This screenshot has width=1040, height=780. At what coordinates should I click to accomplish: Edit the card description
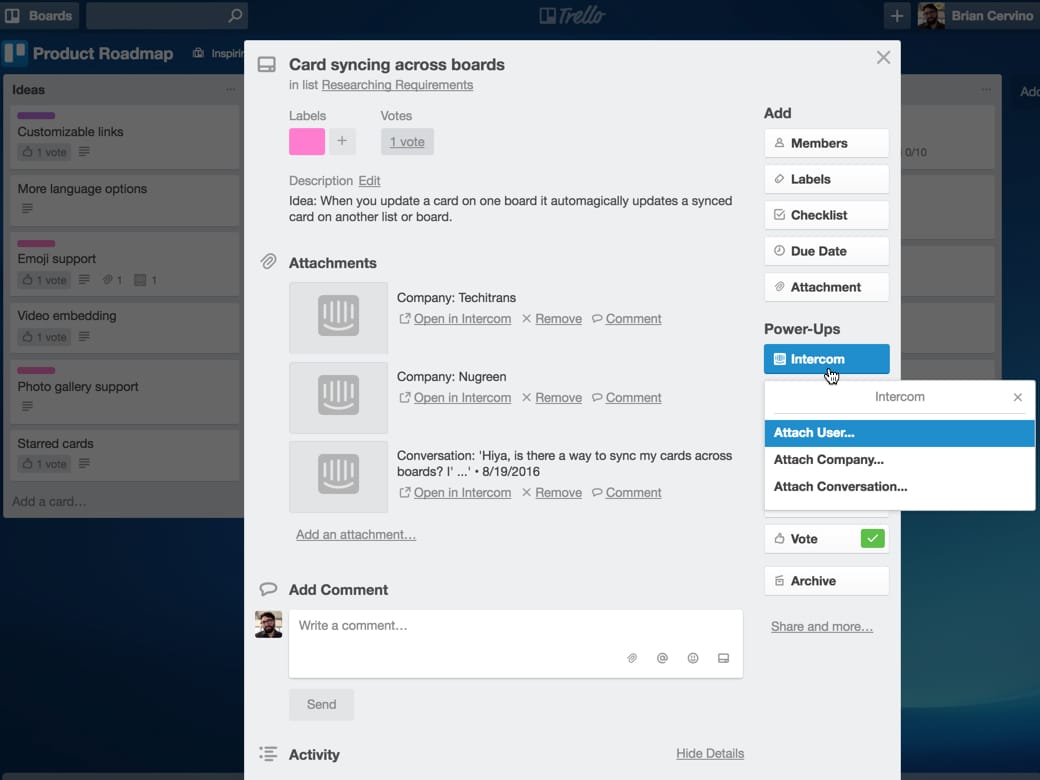tap(369, 180)
